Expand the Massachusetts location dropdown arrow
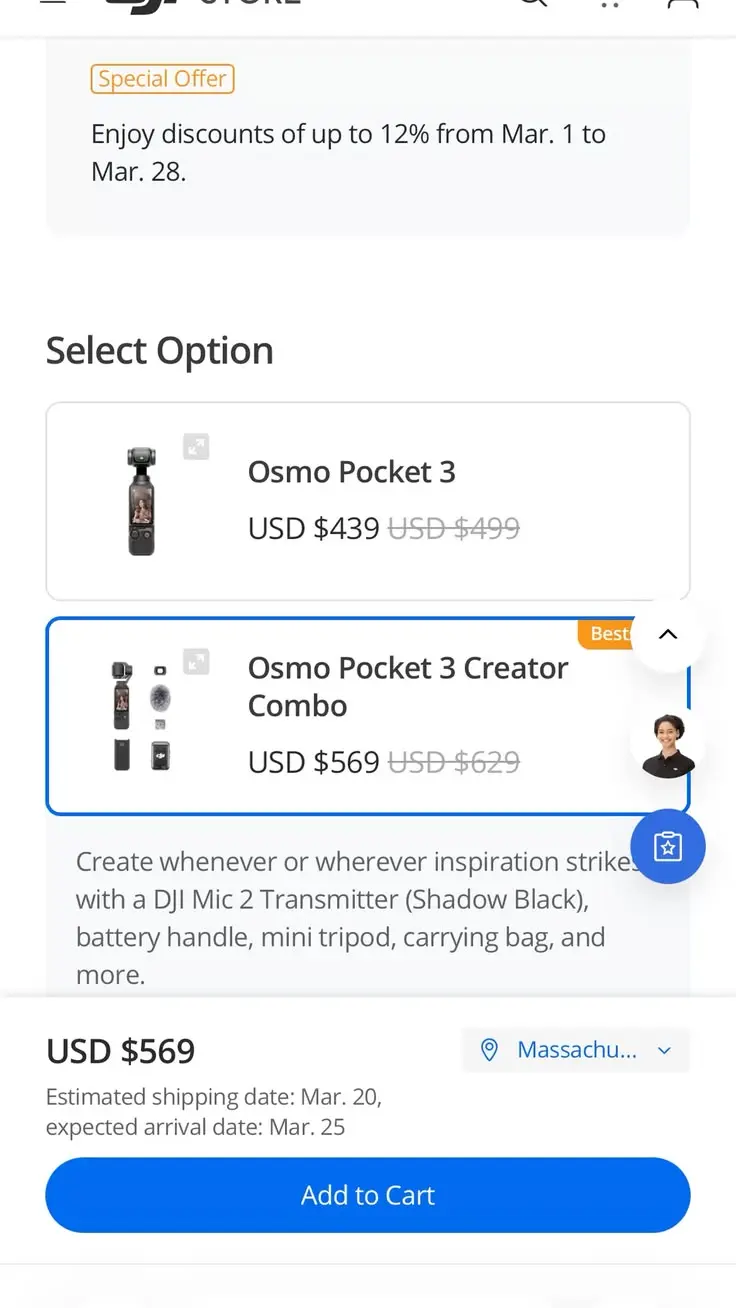 coord(664,1050)
